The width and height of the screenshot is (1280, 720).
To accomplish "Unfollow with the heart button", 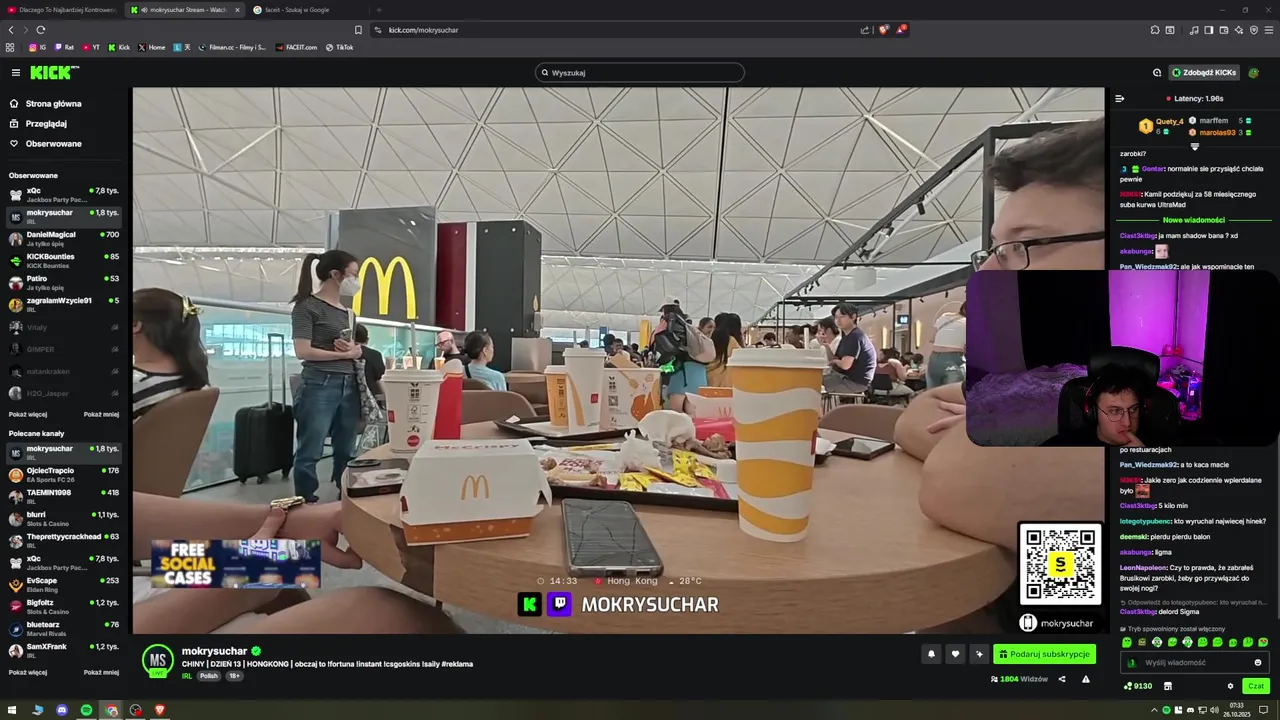I will click(955, 654).
